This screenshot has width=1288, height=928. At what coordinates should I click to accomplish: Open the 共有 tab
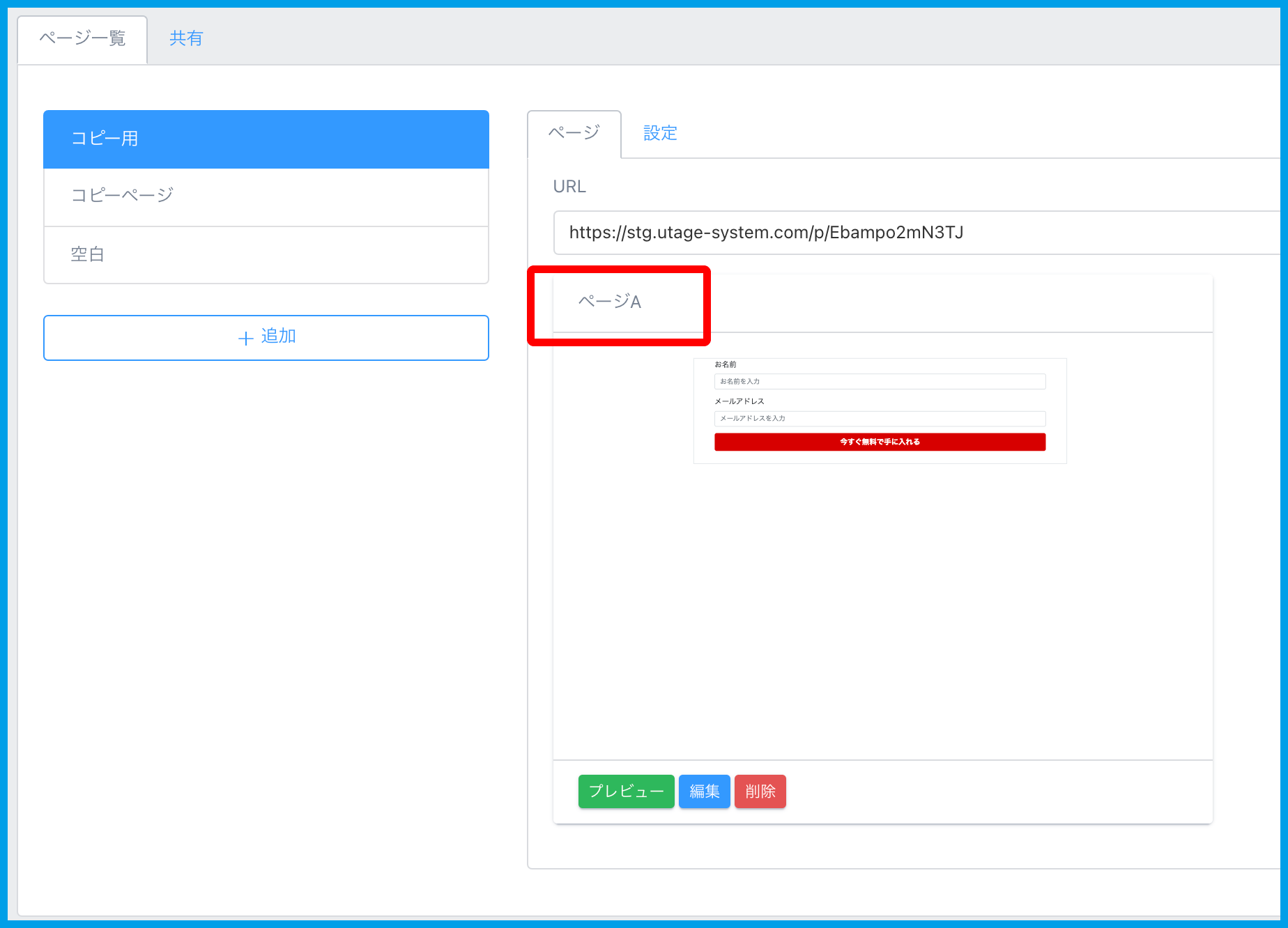pos(186,38)
